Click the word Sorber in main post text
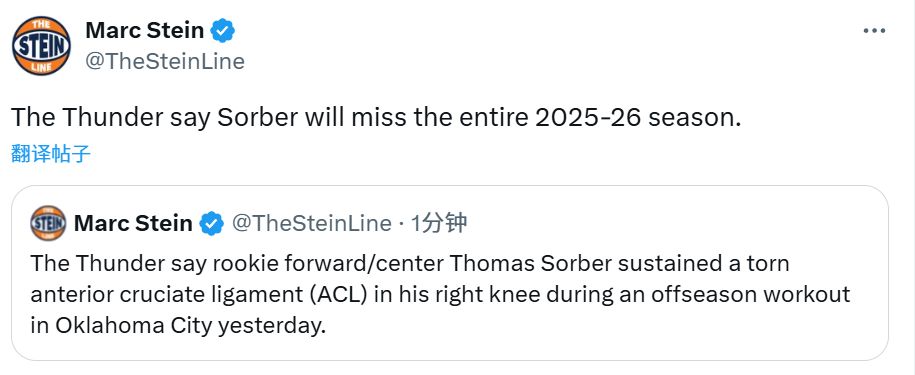Screen dimensions: 915x375 coord(257,118)
